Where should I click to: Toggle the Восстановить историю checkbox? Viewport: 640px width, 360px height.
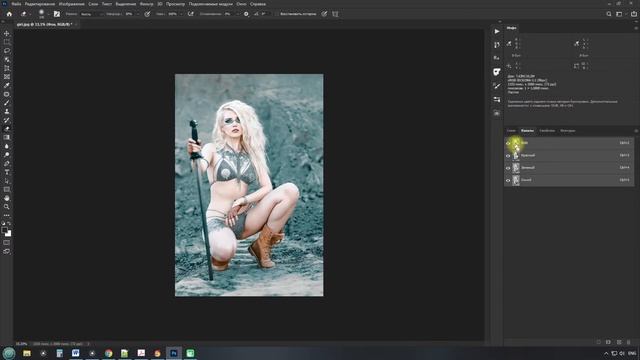click(x=277, y=14)
